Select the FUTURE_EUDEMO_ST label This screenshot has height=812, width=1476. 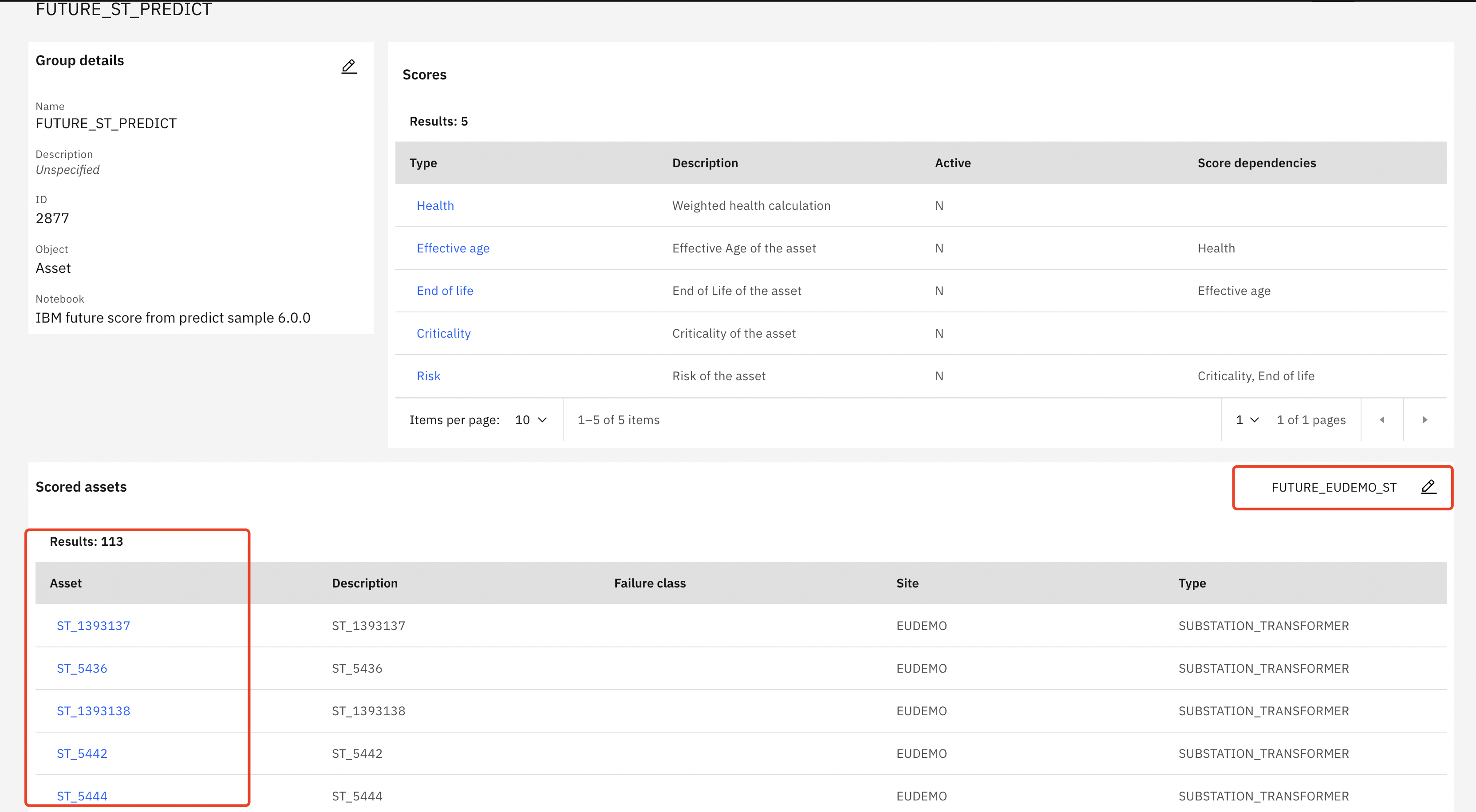(x=1334, y=487)
